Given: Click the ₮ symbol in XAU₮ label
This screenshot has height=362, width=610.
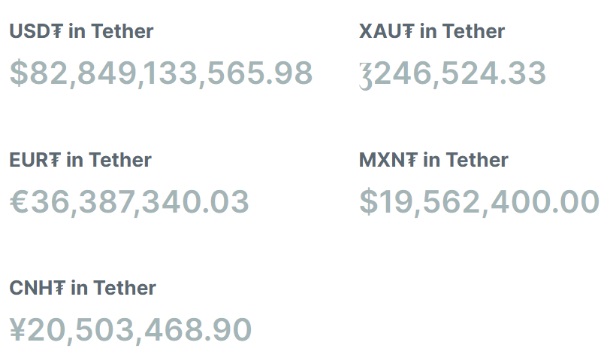Looking at the screenshot, I should coord(409,31).
